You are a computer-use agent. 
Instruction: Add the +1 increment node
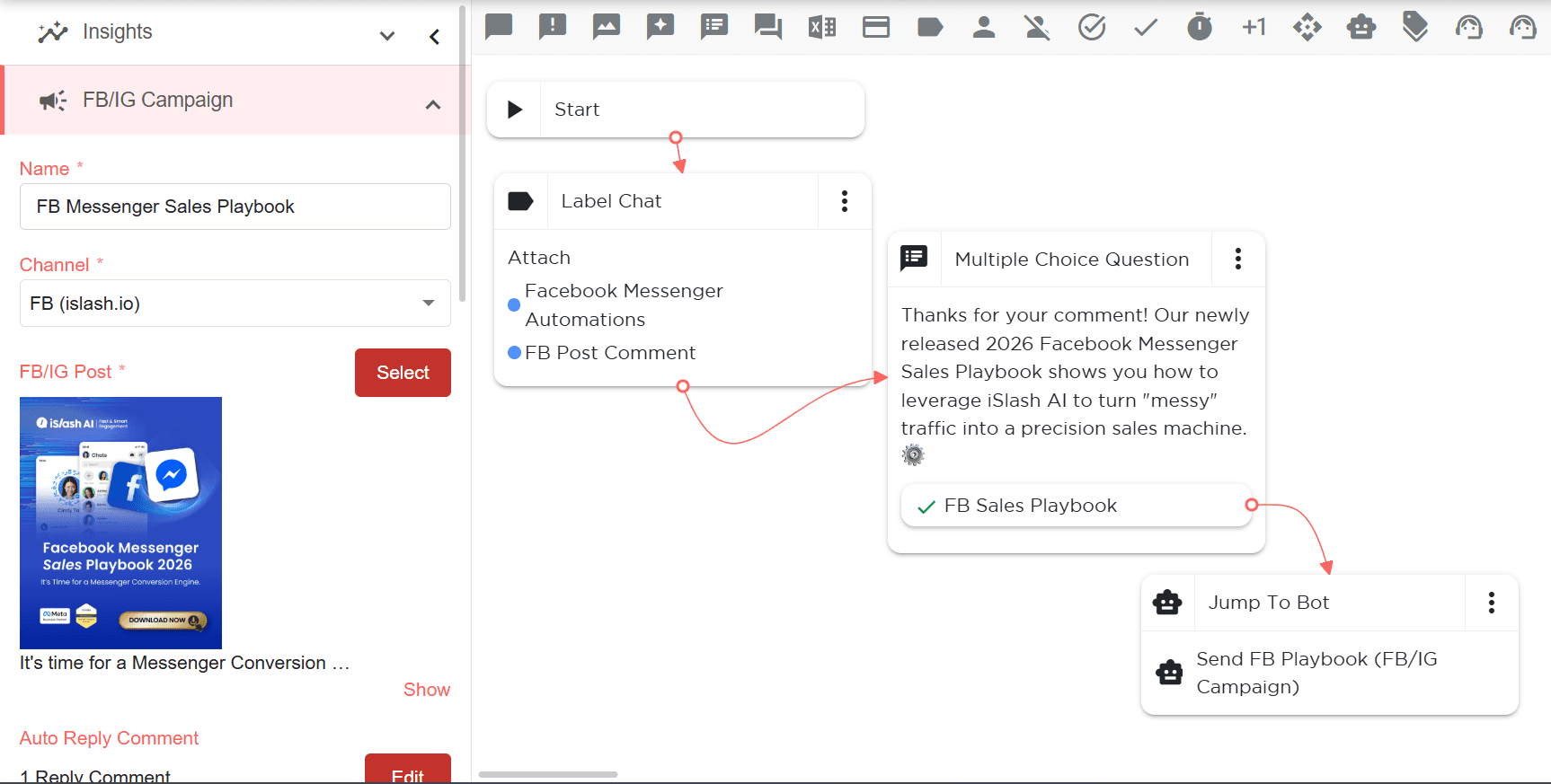point(1254,27)
